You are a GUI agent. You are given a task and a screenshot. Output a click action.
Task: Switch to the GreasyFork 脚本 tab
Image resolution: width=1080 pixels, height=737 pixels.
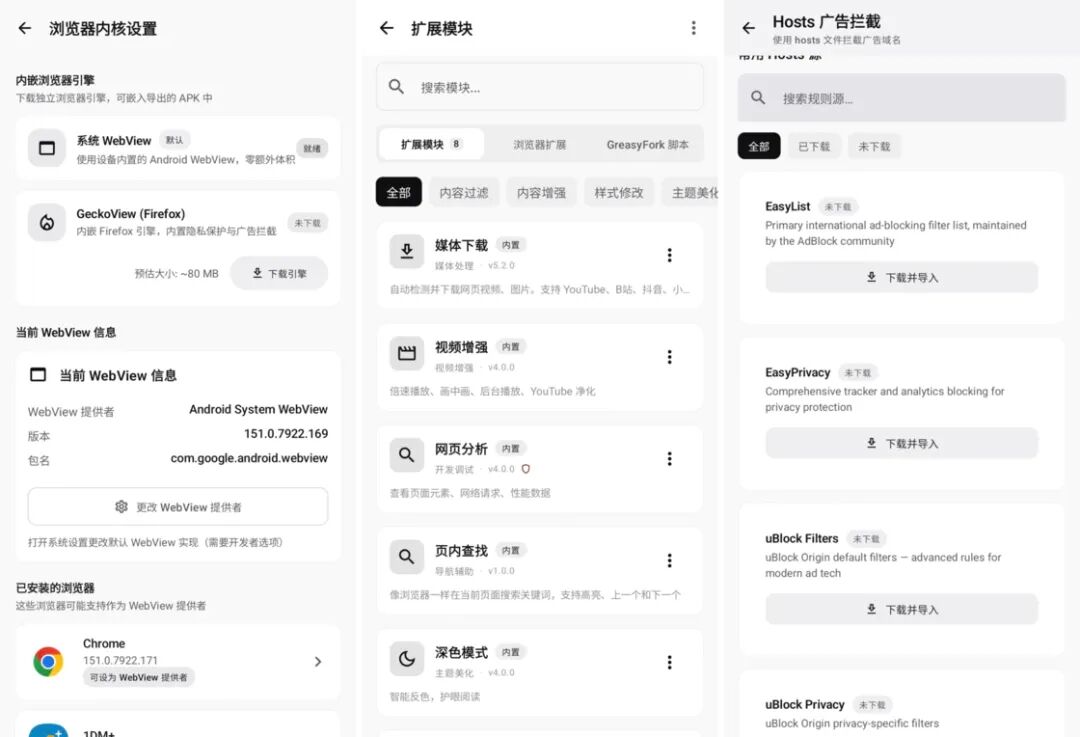click(647, 145)
